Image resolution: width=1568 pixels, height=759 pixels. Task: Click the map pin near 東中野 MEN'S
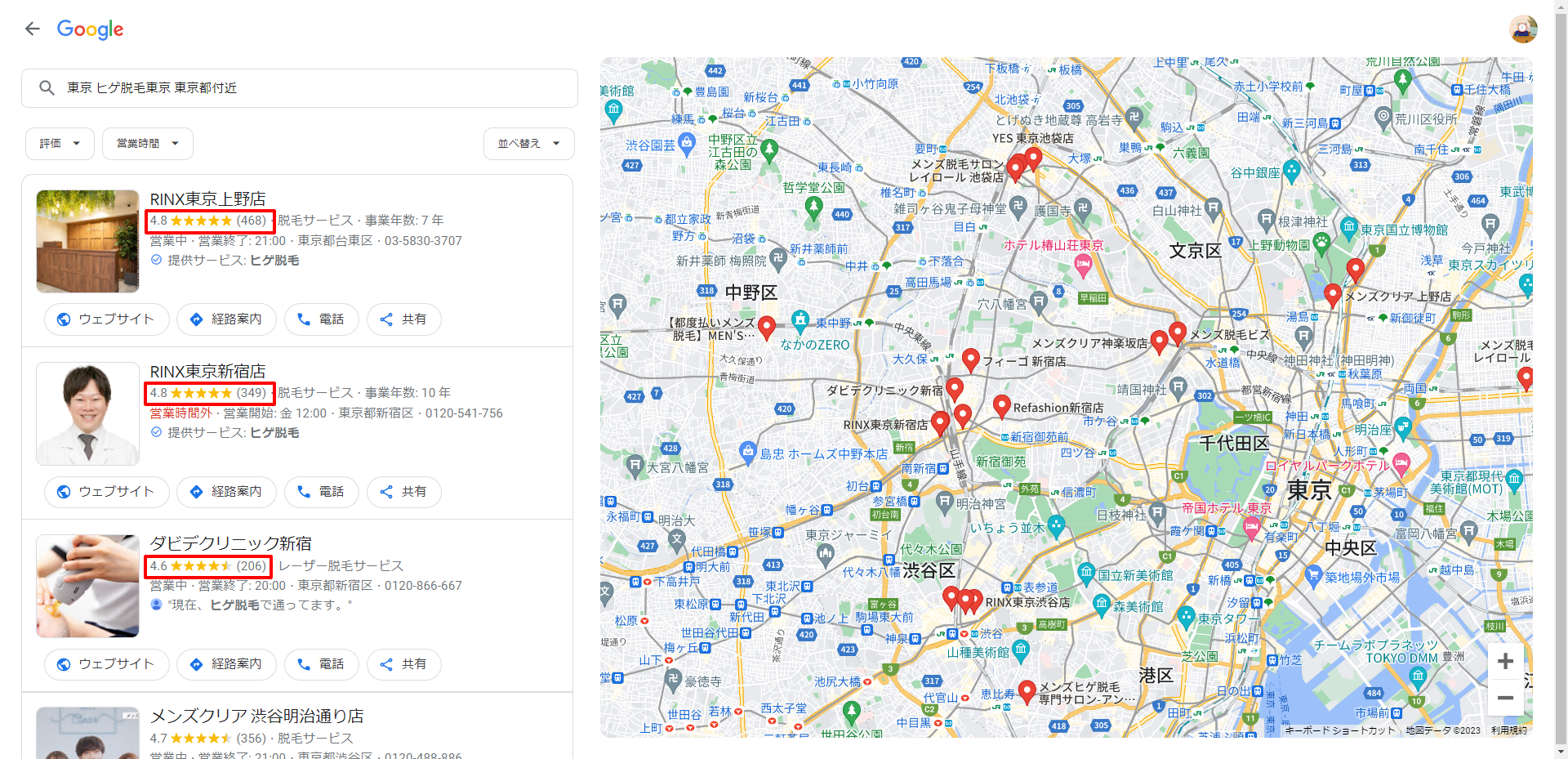[x=766, y=327]
